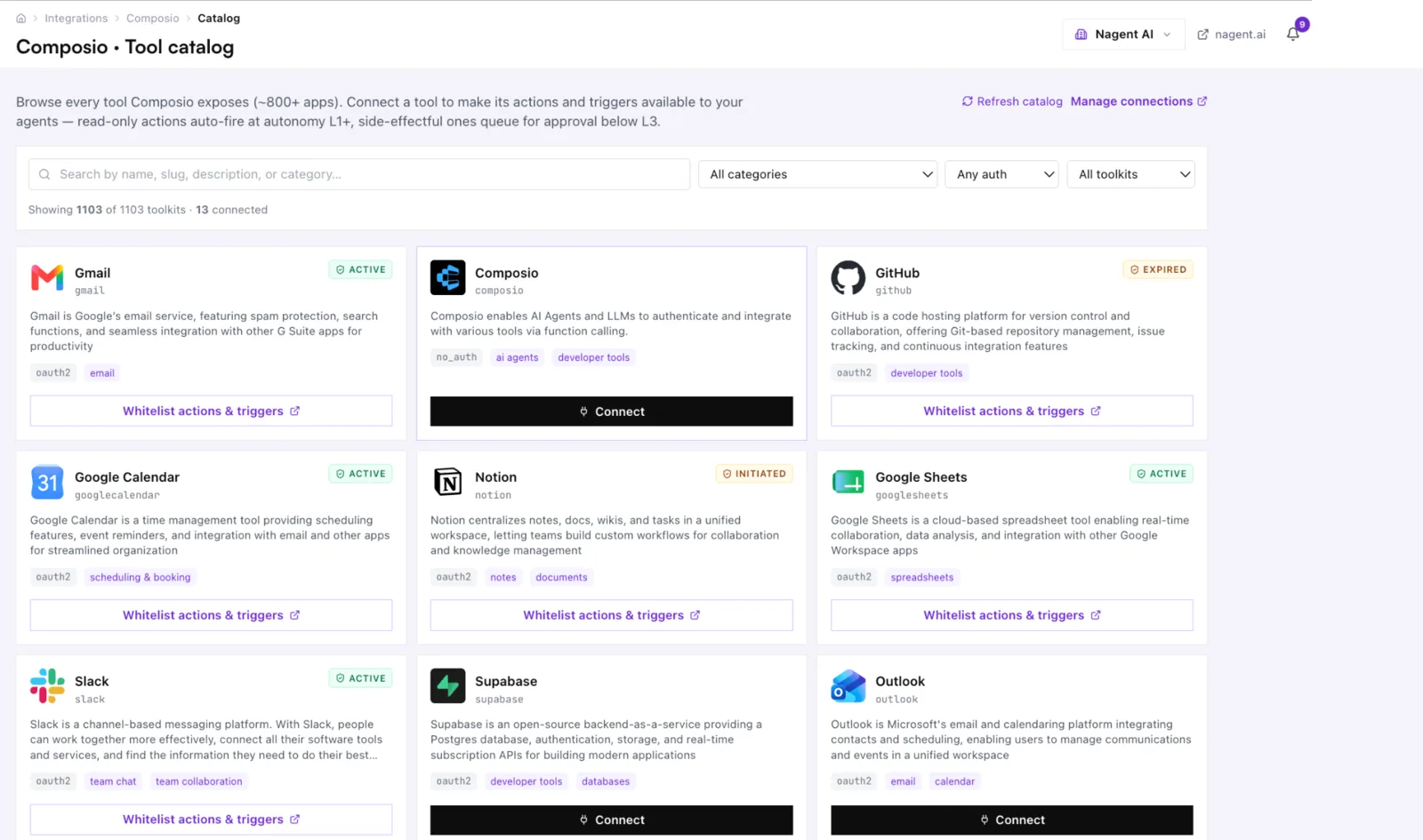Click the GitHub octocat logo
Screen dimensions: 1423x840
pyautogui.click(x=848, y=277)
